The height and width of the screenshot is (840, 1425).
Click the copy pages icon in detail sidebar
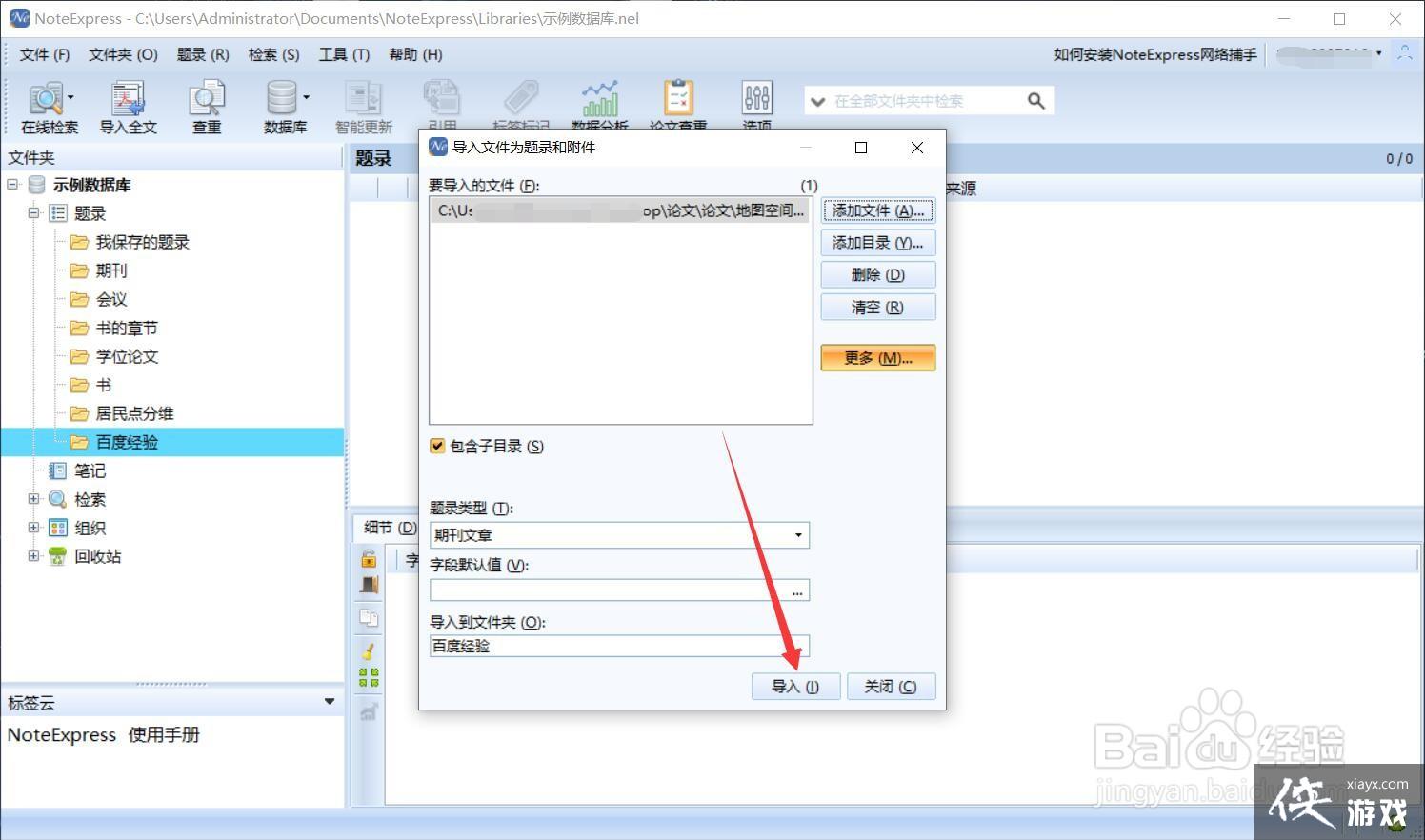tap(369, 618)
